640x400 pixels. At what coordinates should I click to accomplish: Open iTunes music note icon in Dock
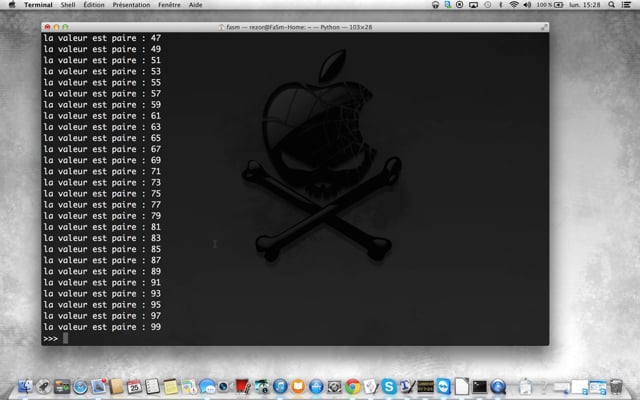[x=280, y=386]
